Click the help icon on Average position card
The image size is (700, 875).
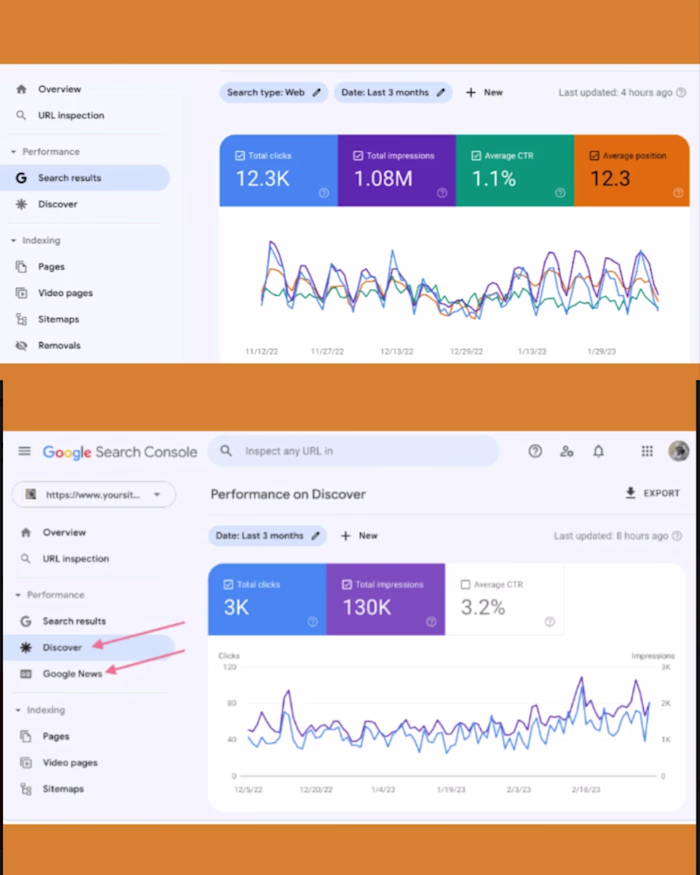pyautogui.click(x=678, y=193)
